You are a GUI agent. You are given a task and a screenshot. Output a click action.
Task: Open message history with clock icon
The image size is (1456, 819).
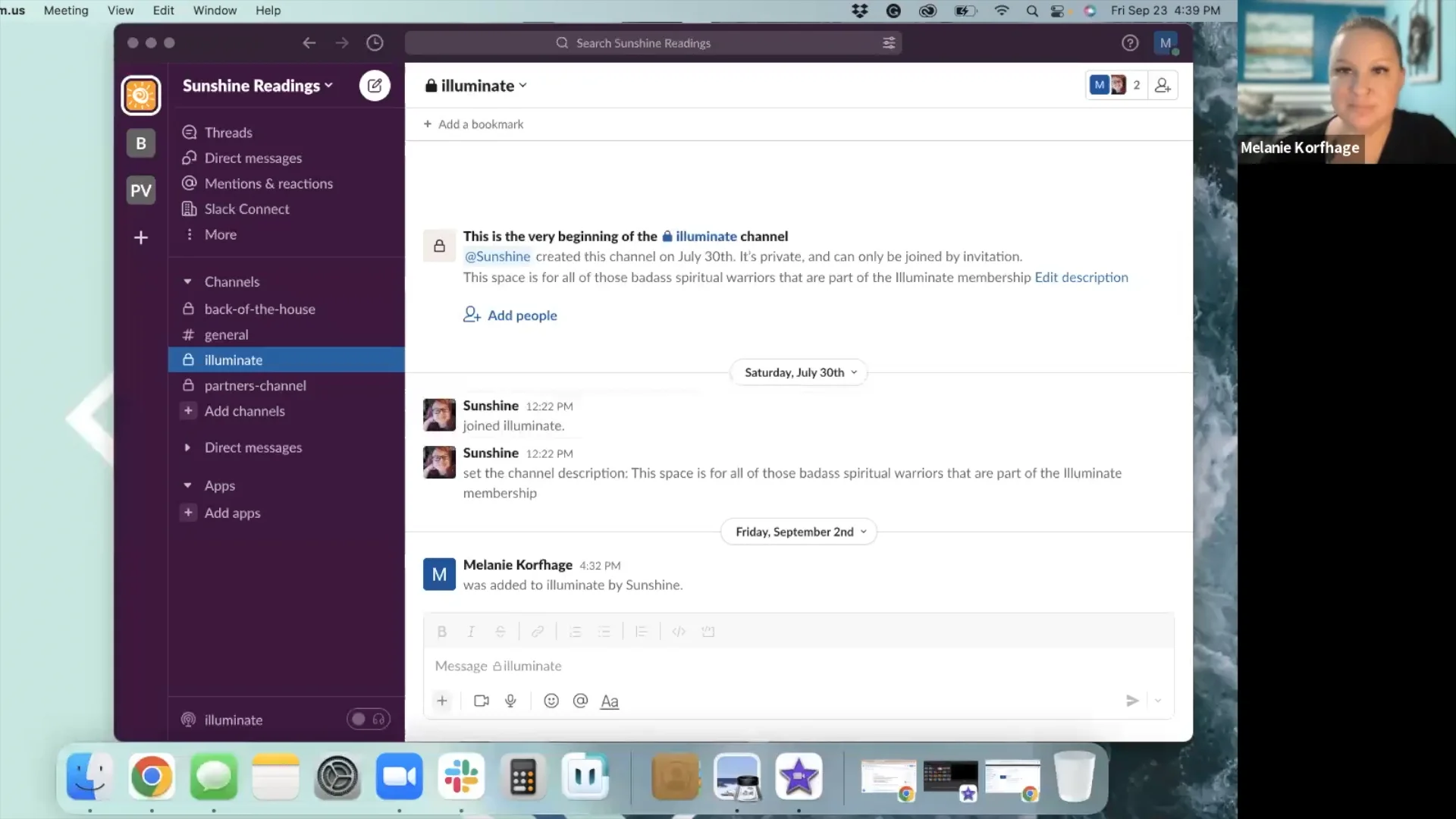[x=375, y=43]
